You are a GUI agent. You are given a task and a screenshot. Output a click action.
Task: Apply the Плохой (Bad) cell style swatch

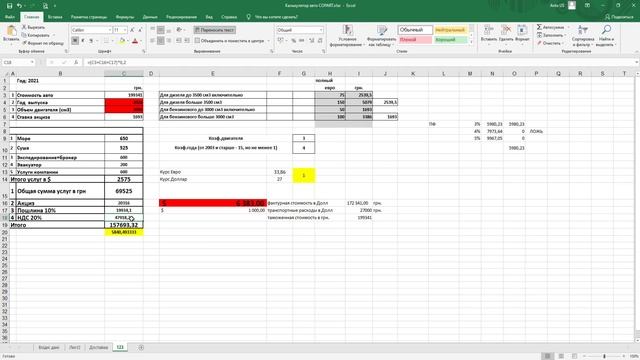415,40
